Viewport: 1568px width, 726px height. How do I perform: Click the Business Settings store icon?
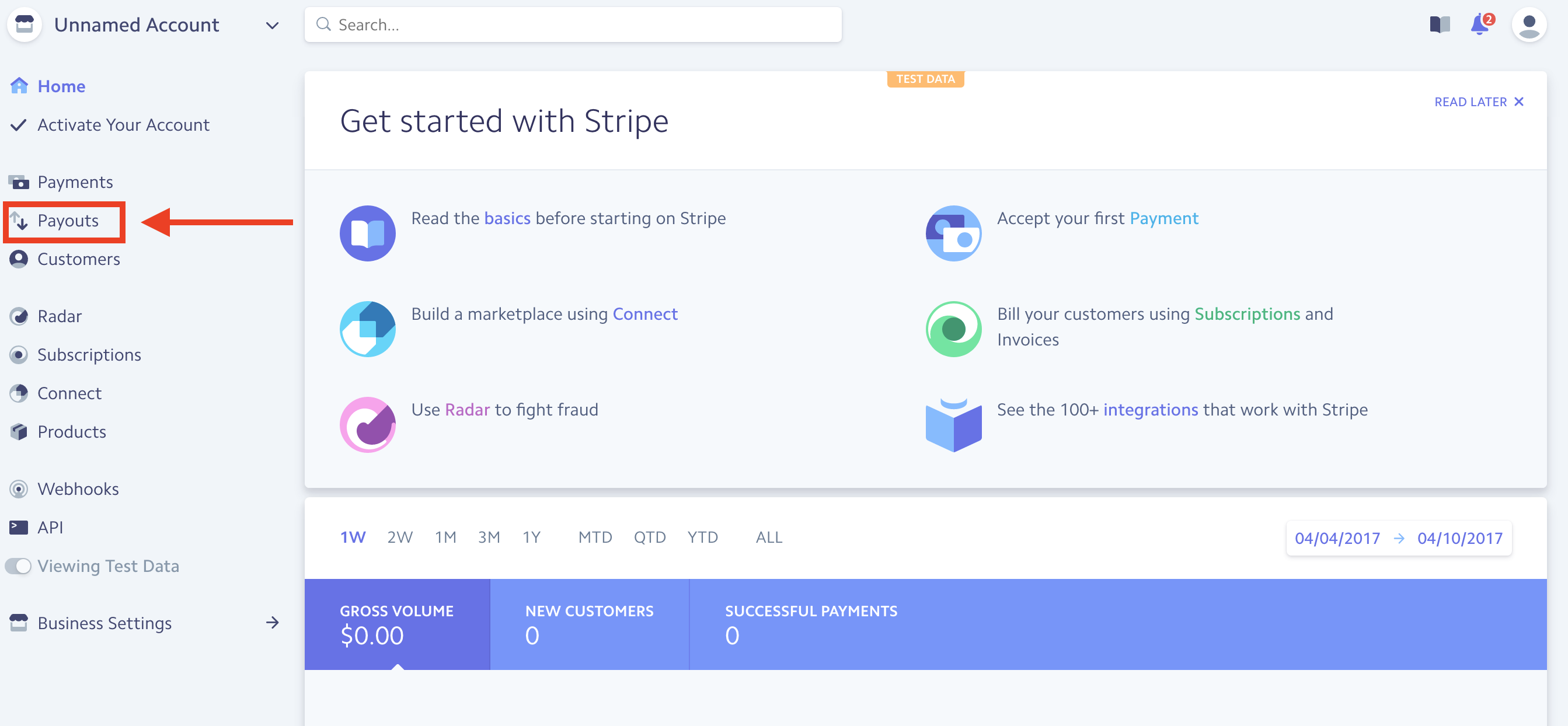point(18,623)
